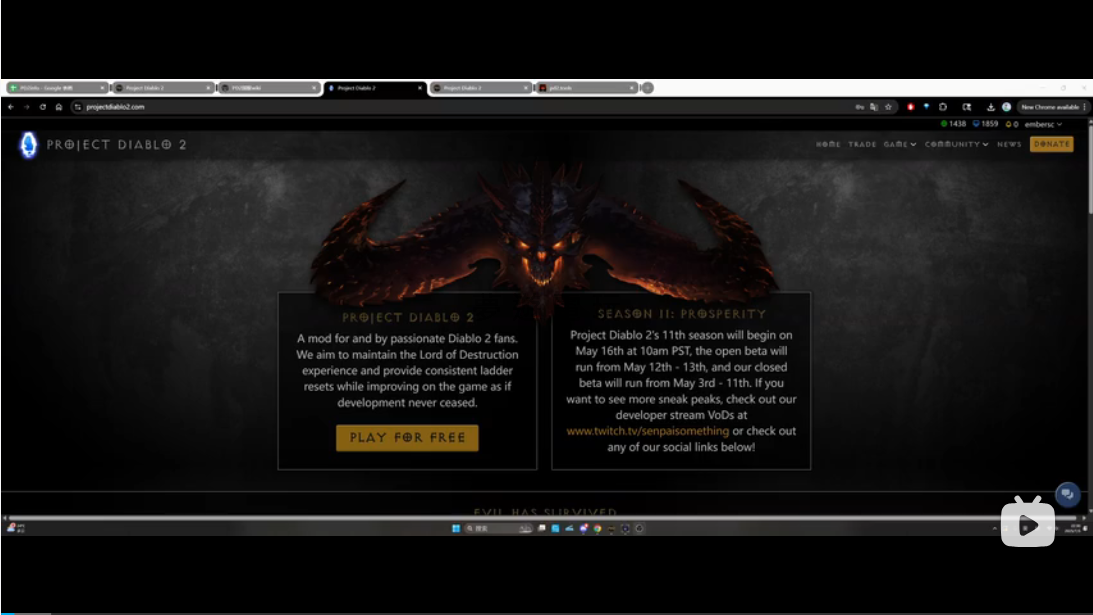This screenshot has width=1093, height=615.
Task: Switch to the Google Sheets browser tab
Action: pyautogui.click(x=56, y=88)
